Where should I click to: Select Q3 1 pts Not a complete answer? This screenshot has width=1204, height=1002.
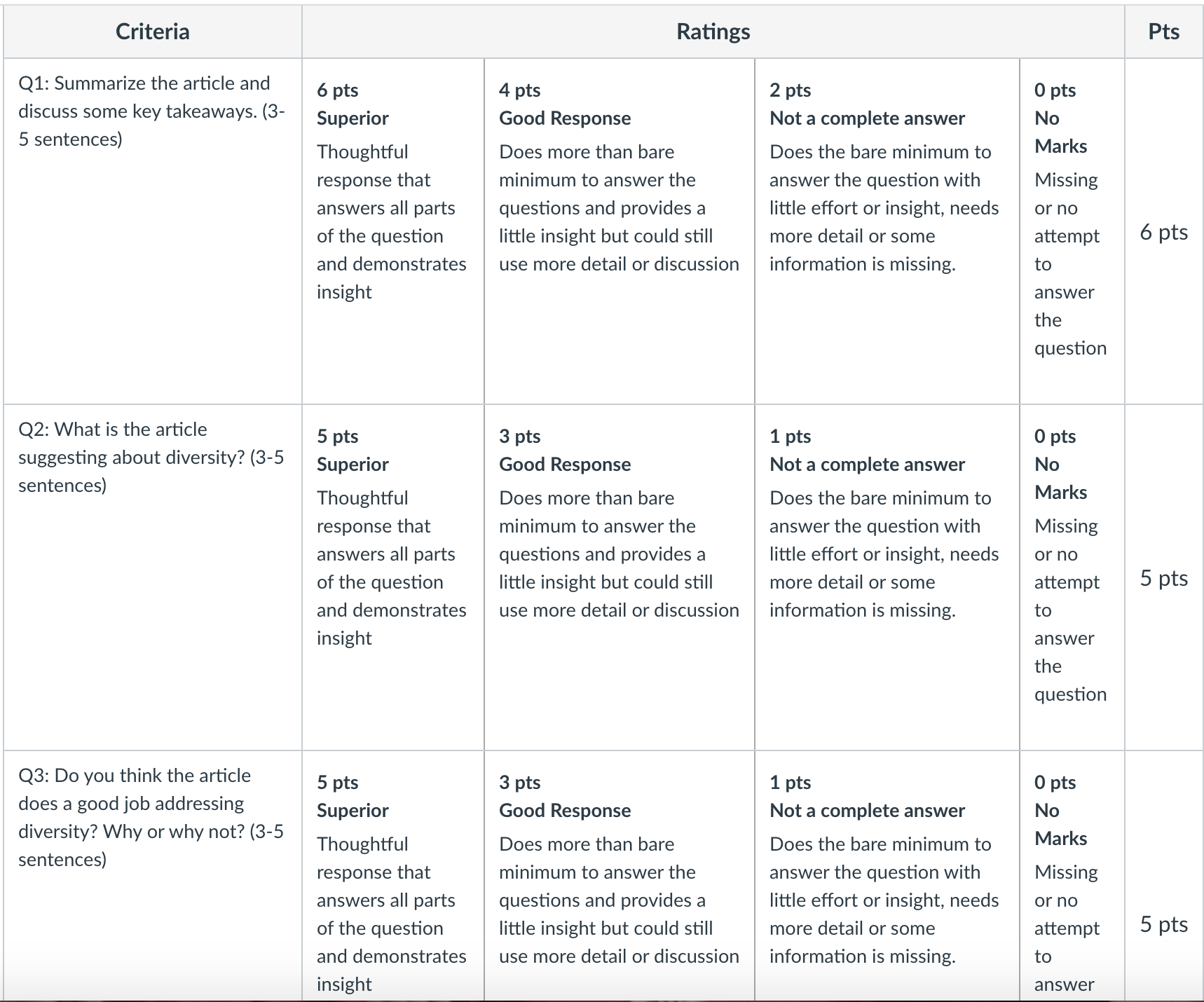tap(887, 876)
